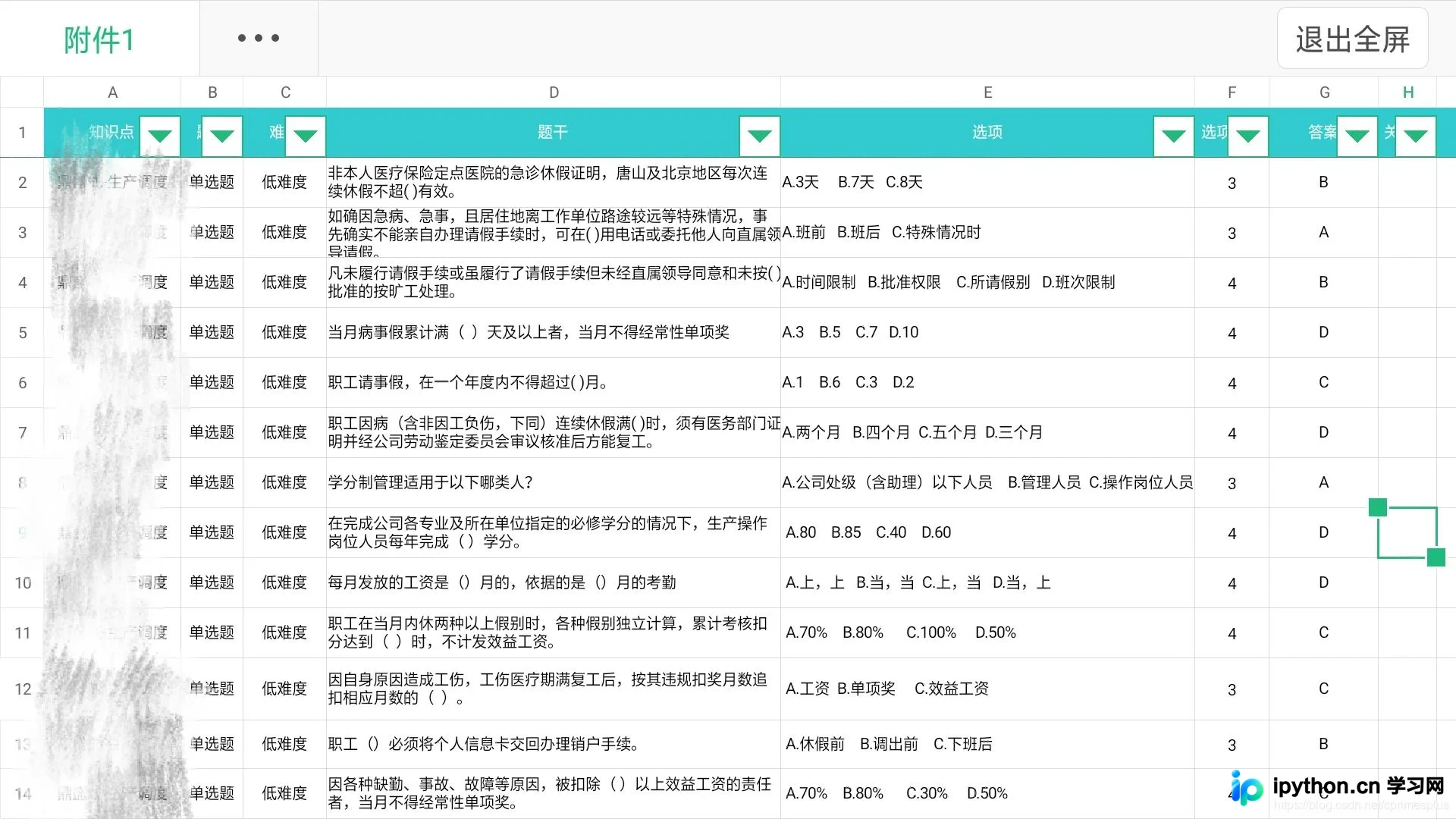Click cell 职工()必须将个人信息卡交回 question
This screenshot has height=819, width=1456.
(554, 744)
